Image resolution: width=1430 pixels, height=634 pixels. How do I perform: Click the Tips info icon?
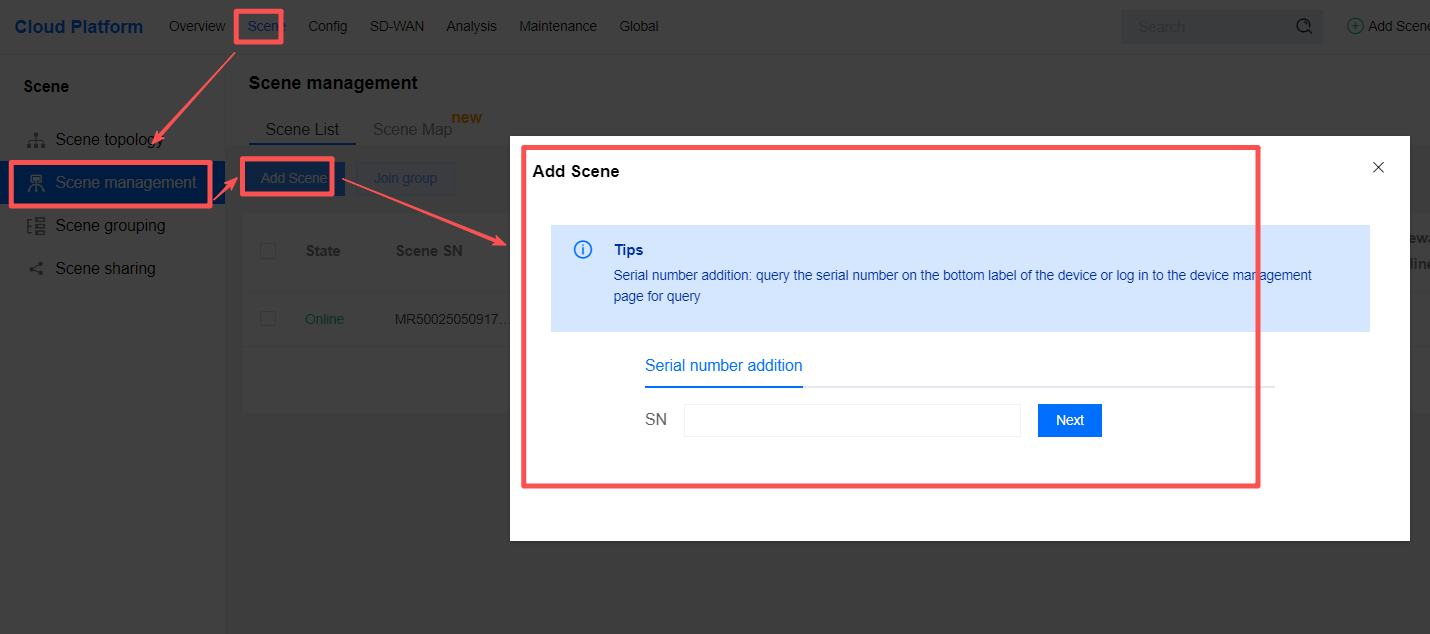coord(583,250)
